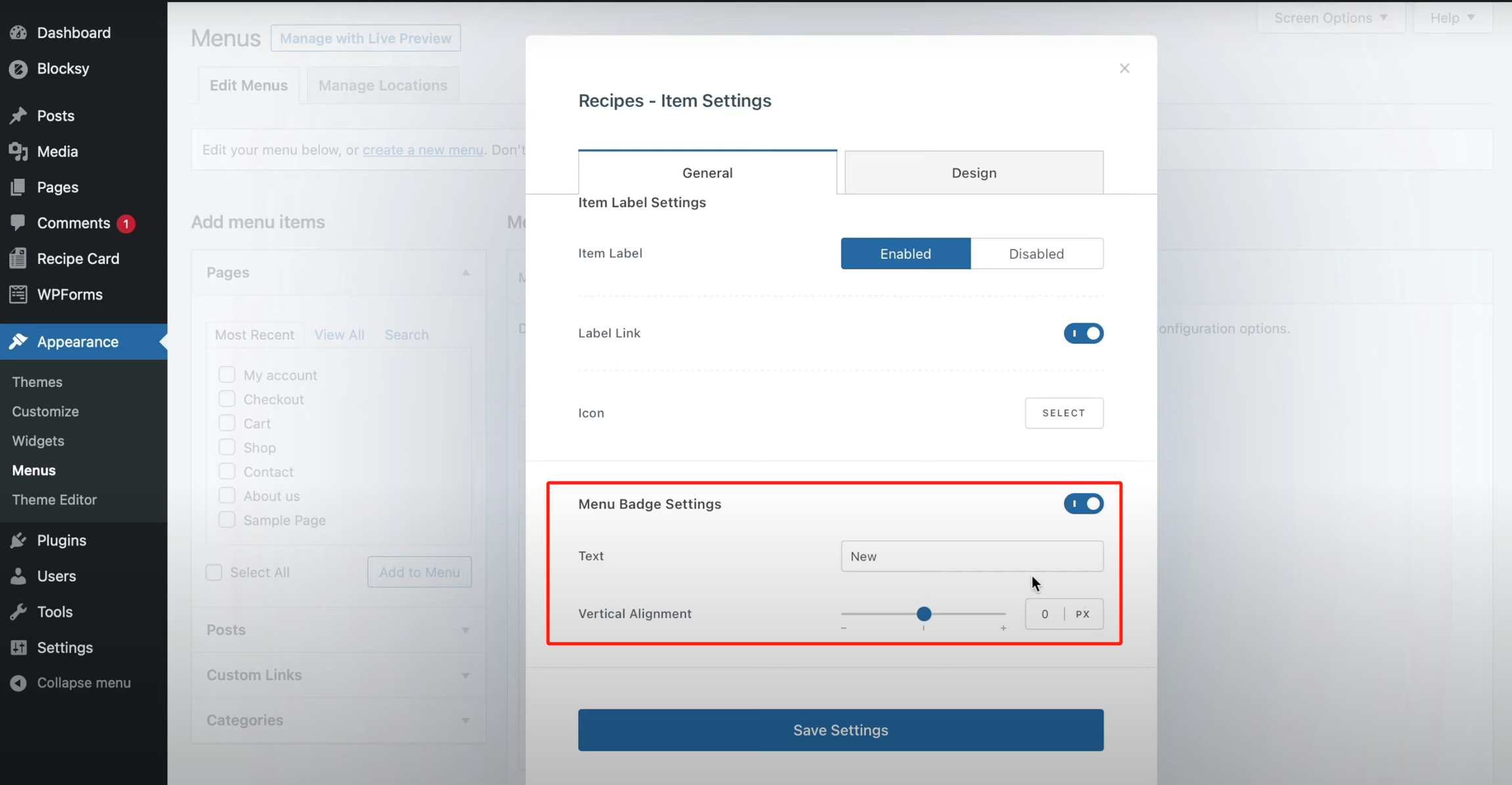Click the Dashboard icon in sidebar
The width and height of the screenshot is (1512, 785).
[18, 33]
